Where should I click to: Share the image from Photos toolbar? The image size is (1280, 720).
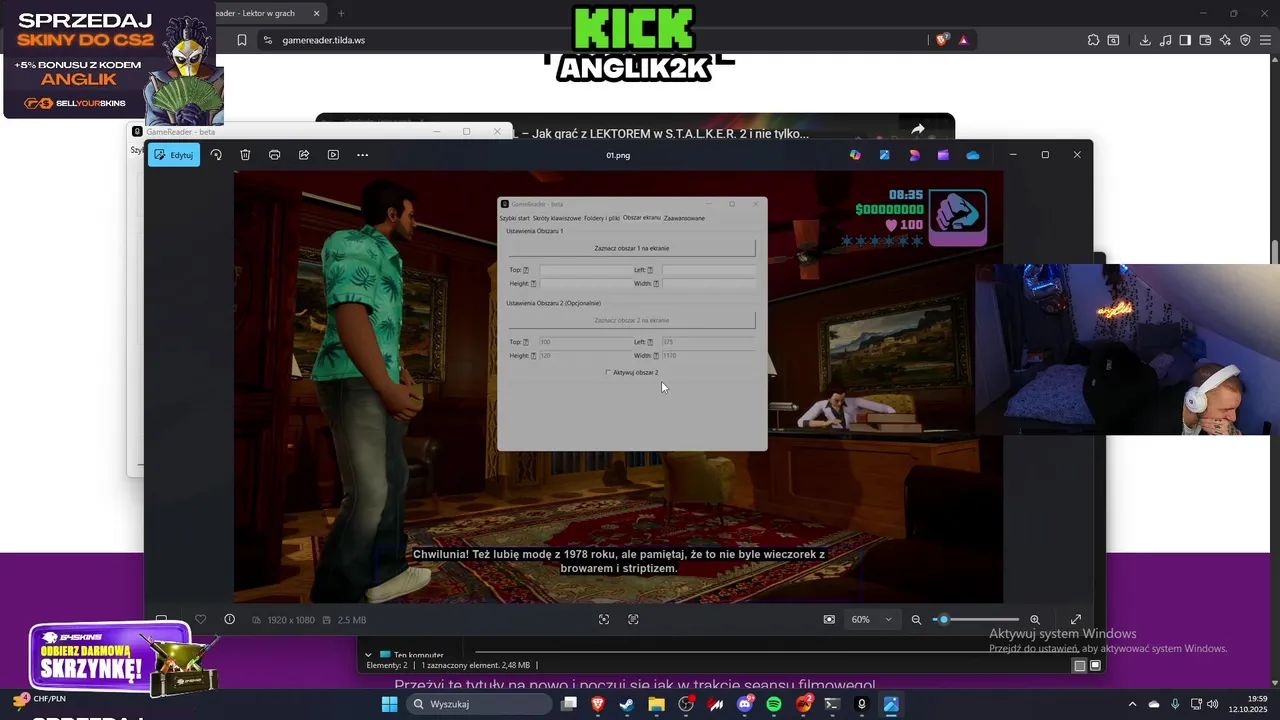(x=304, y=155)
